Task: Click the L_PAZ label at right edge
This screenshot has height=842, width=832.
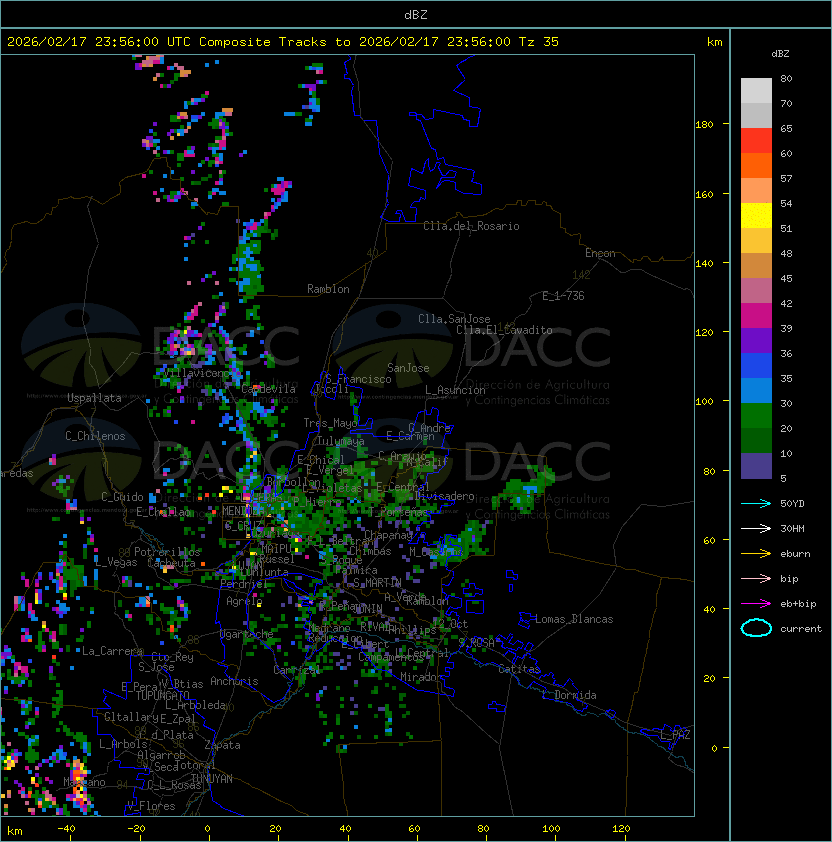Action: (675, 735)
